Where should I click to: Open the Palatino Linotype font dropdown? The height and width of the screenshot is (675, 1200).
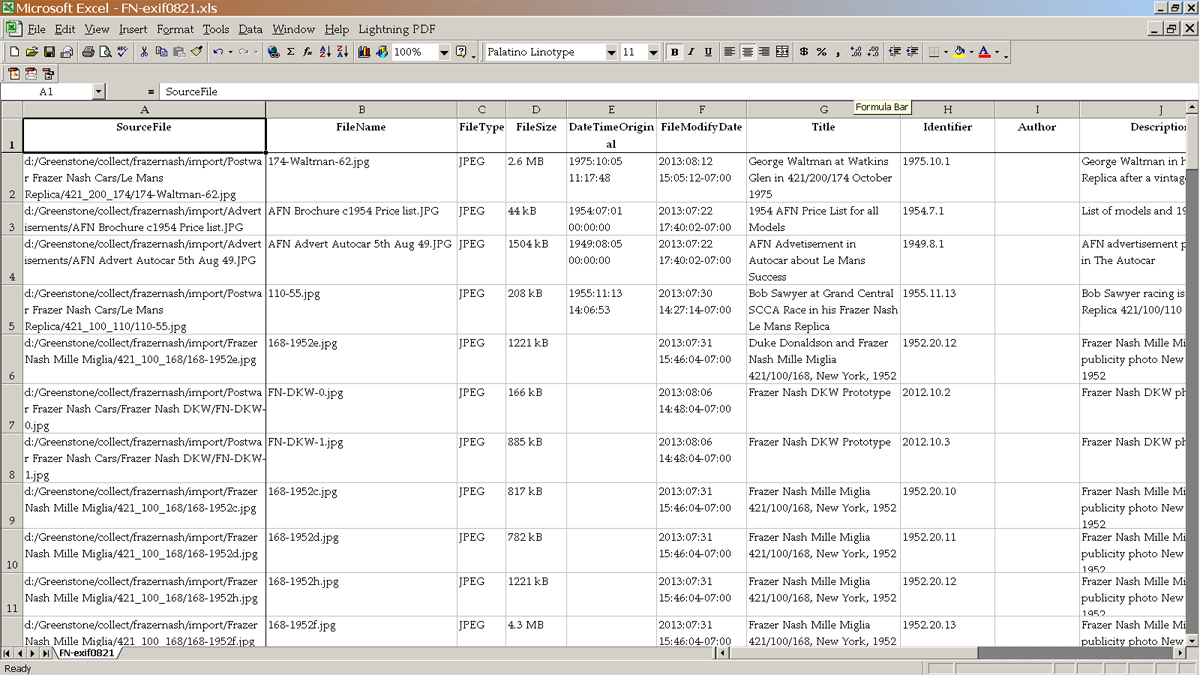pyautogui.click(x=611, y=52)
